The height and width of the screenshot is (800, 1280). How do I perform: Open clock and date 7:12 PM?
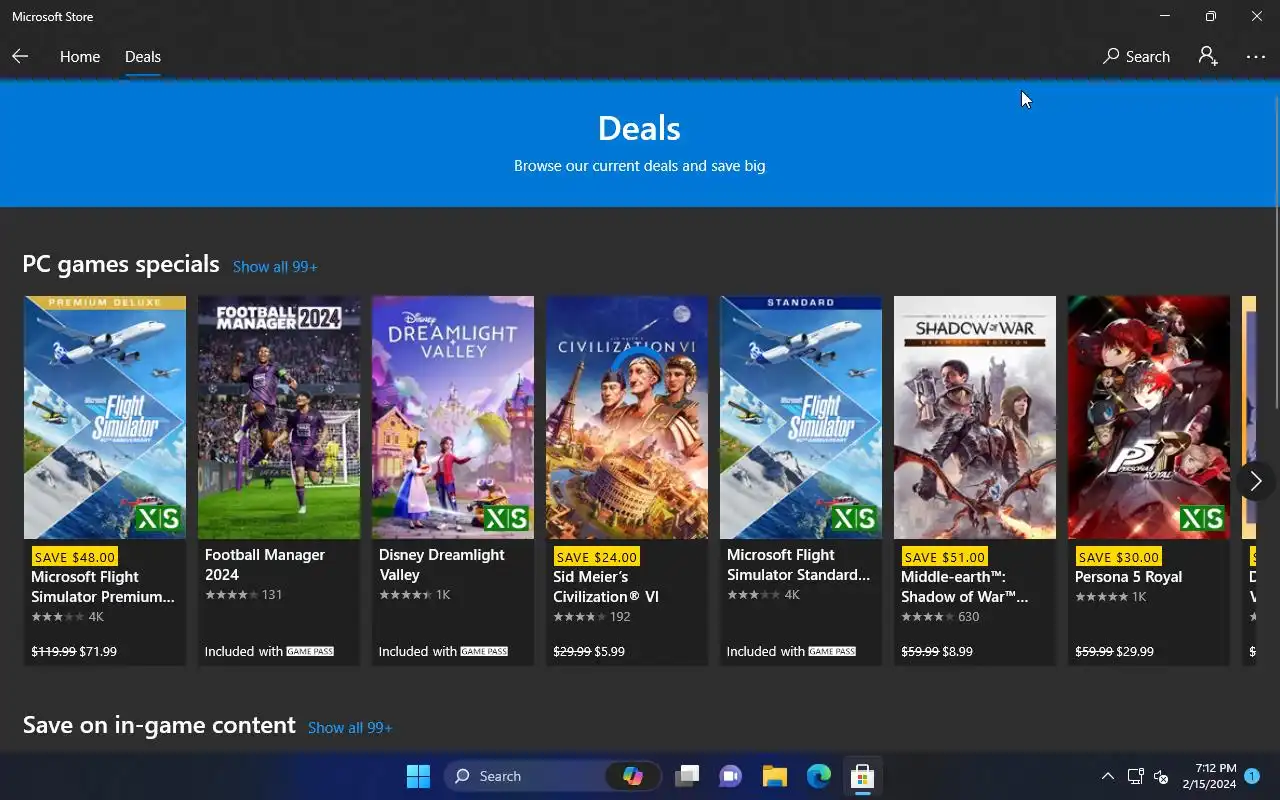[x=1209, y=776]
